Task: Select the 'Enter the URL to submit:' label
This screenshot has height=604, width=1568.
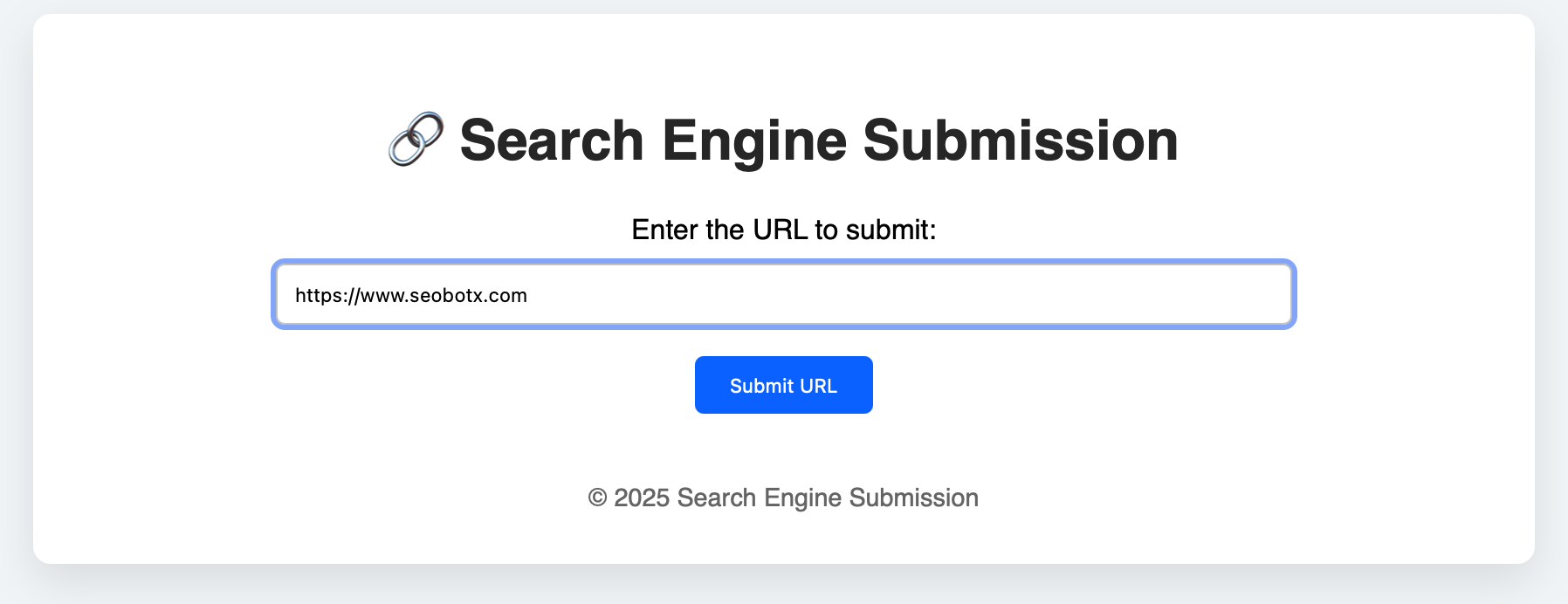Action: 783,230
